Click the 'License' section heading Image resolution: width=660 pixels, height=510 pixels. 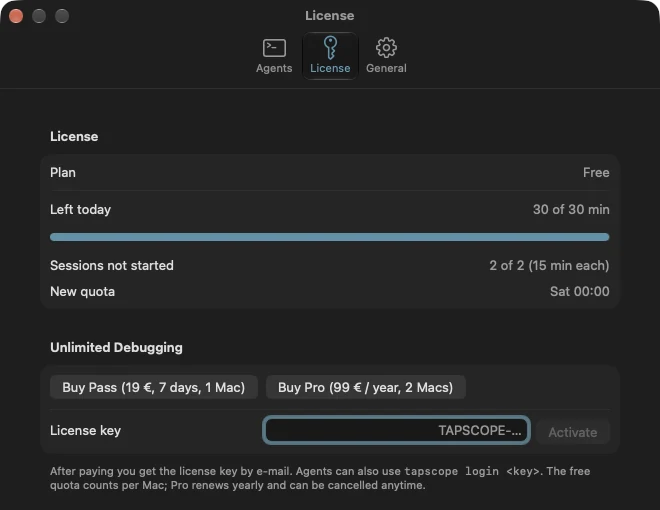(x=74, y=136)
